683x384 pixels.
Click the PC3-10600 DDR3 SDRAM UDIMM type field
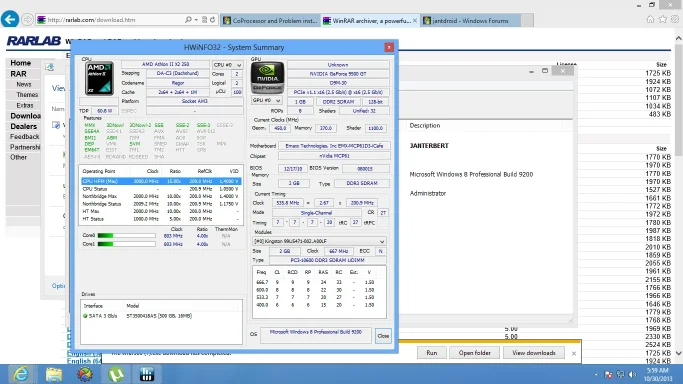click(328, 260)
